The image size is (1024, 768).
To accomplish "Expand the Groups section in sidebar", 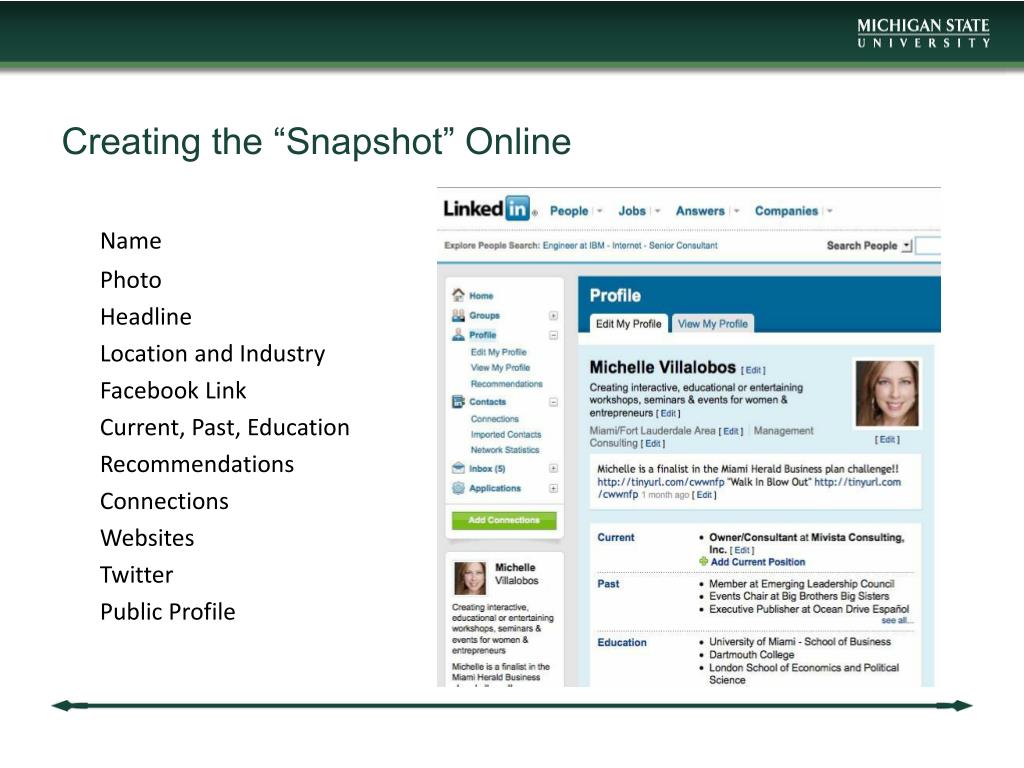I will pyautogui.click(x=553, y=315).
